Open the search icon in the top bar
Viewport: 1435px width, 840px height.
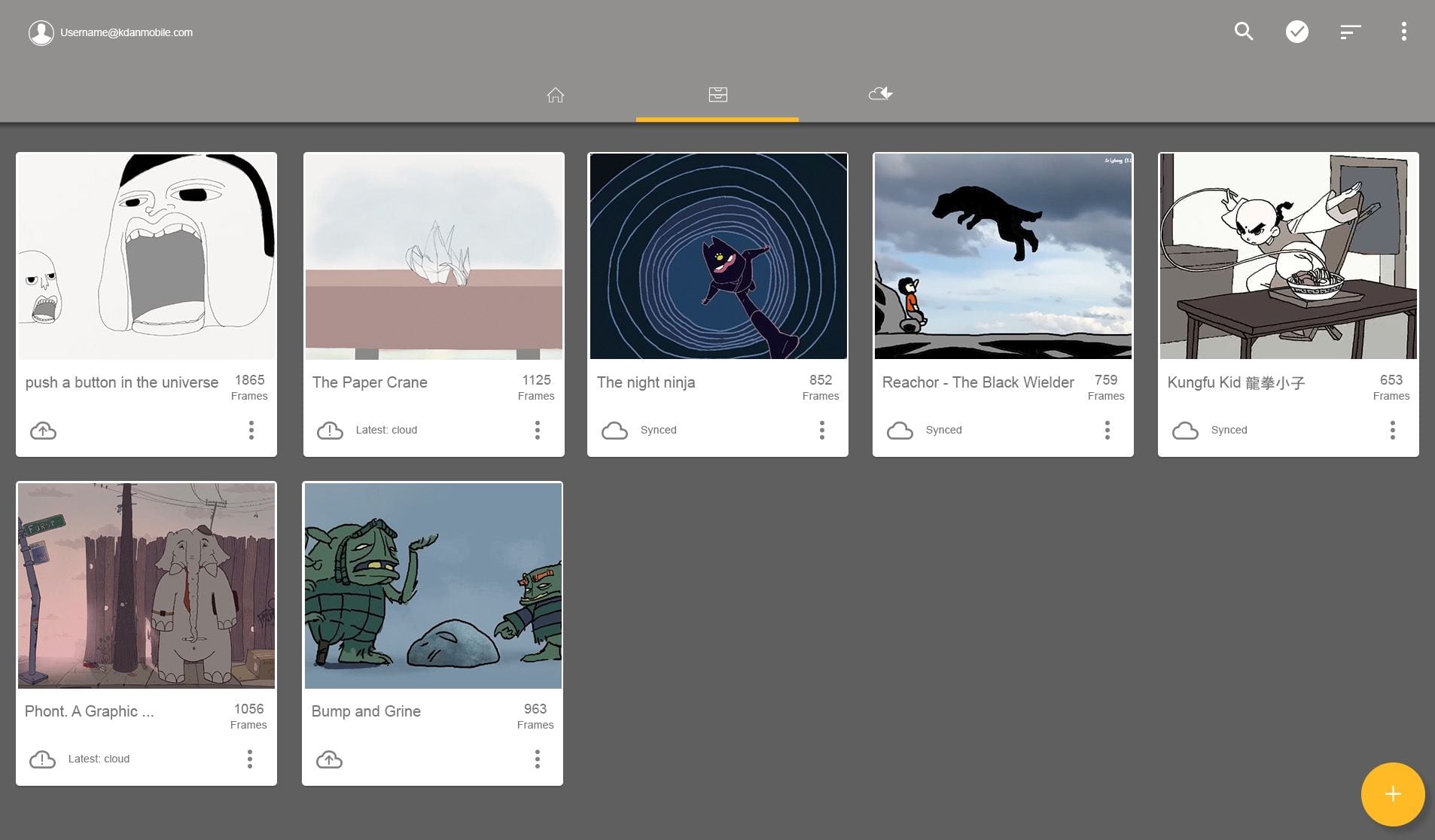[x=1242, y=32]
